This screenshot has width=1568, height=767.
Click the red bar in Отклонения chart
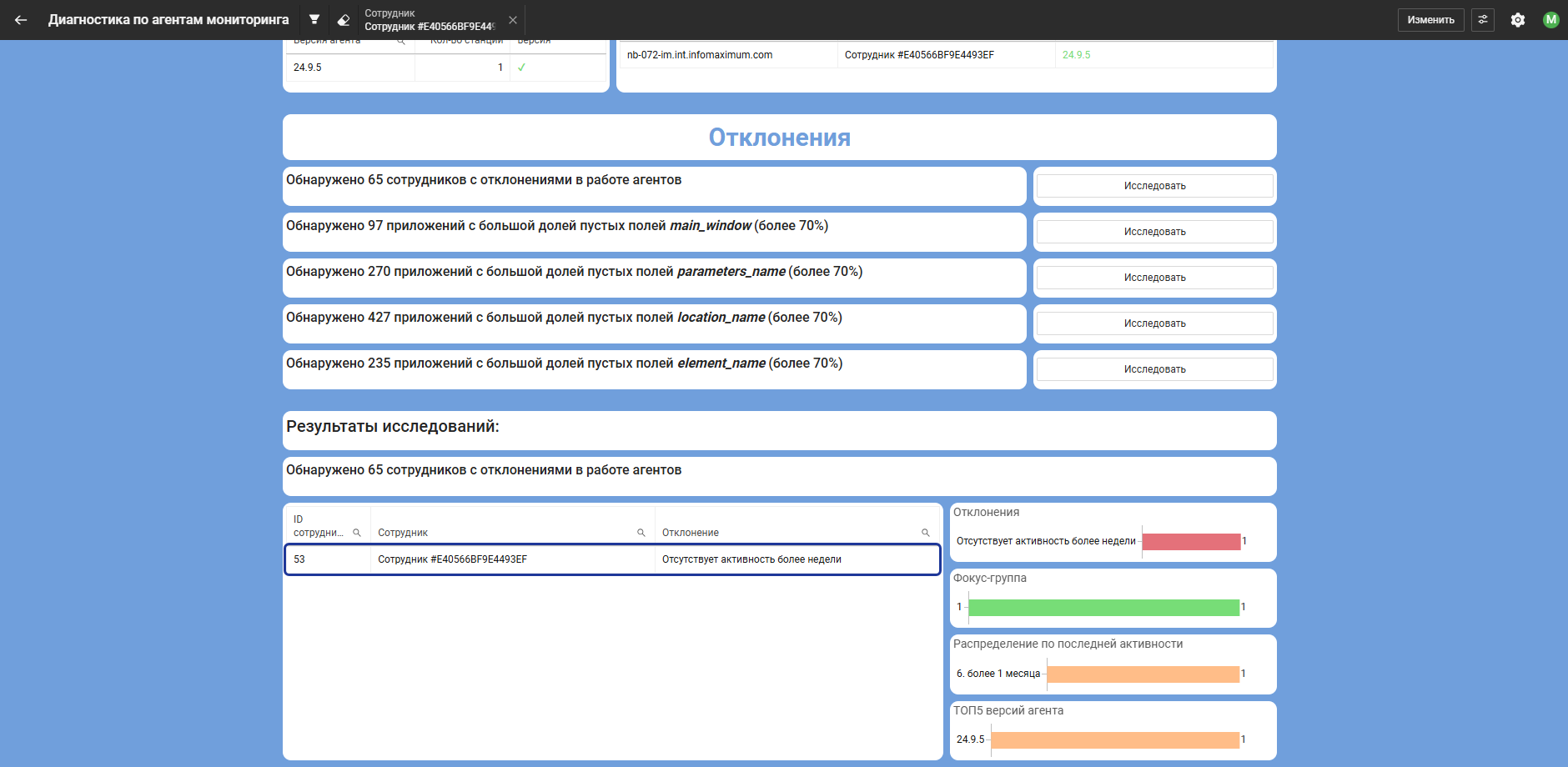pyautogui.click(x=1191, y=542)
